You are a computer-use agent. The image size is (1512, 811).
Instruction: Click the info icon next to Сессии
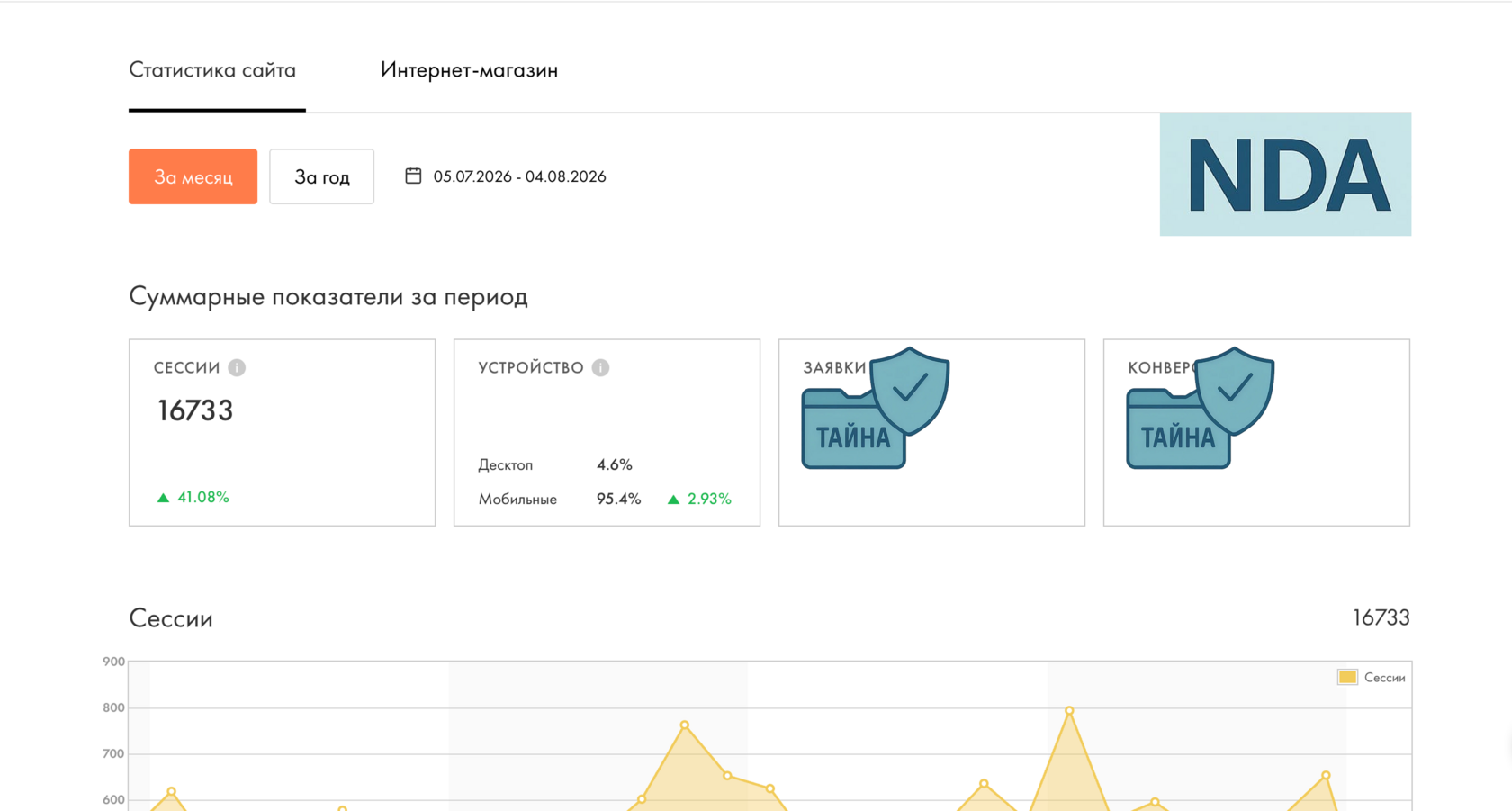coord(237,367)
